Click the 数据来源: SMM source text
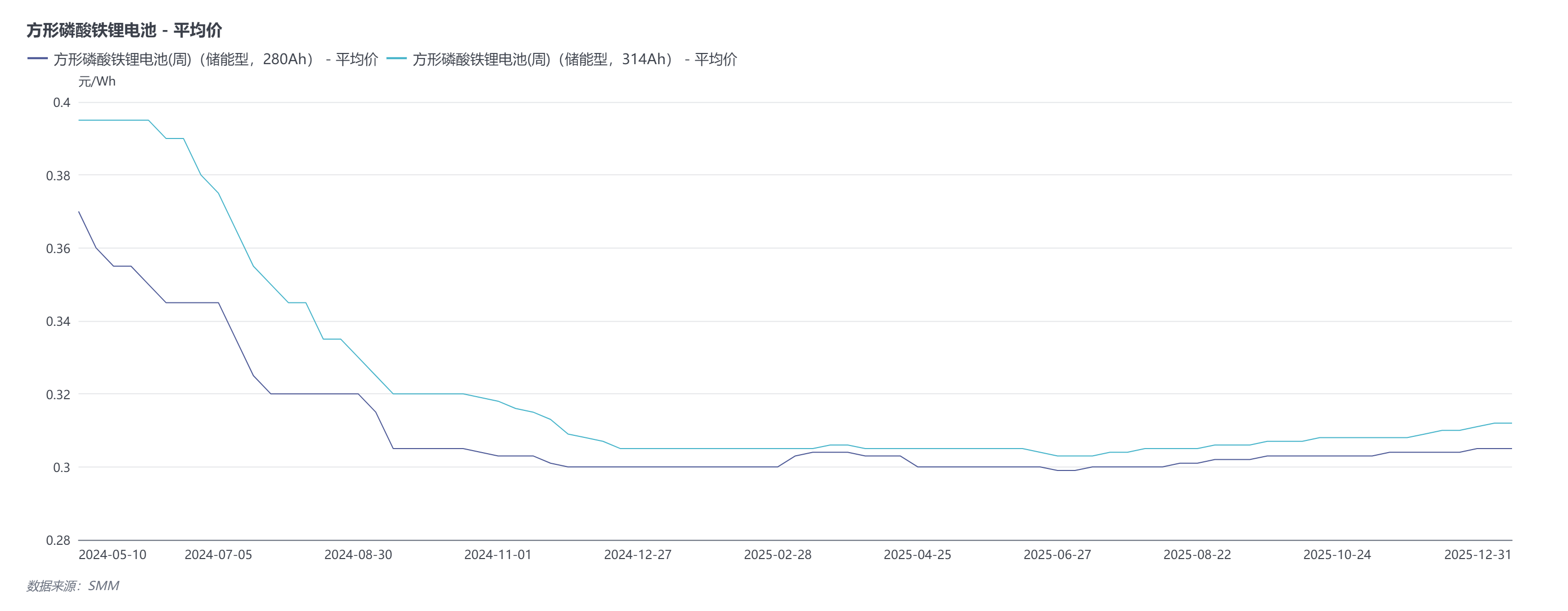Screen dimensions: 1568x611 (x=72, y=586)
